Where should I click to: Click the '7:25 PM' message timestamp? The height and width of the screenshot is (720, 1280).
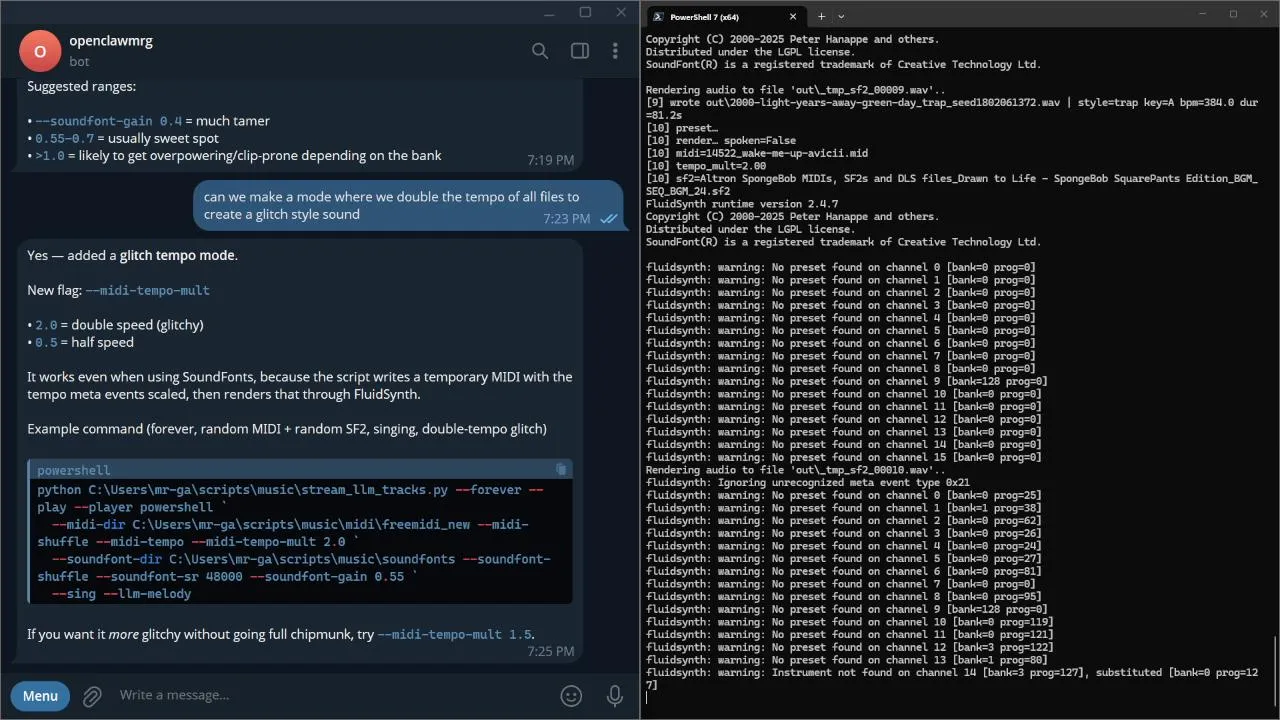click(x=551, y=651)
